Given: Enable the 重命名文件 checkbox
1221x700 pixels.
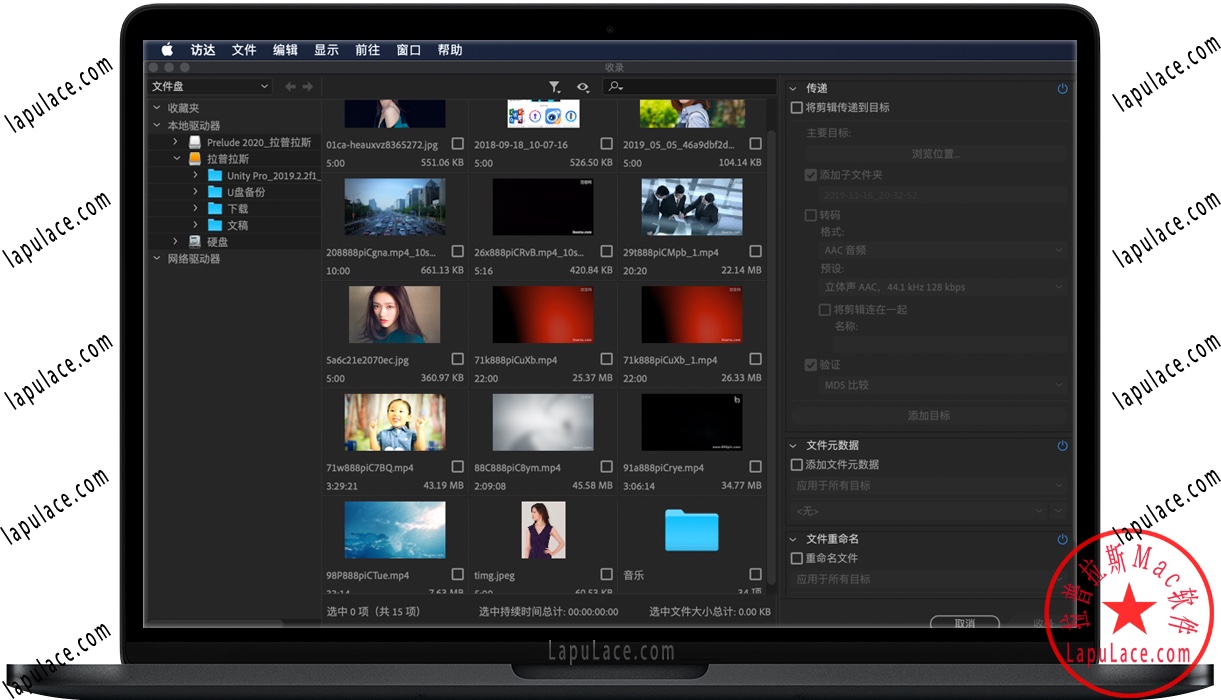Looking at the screenshot, I should click(796, 558).
